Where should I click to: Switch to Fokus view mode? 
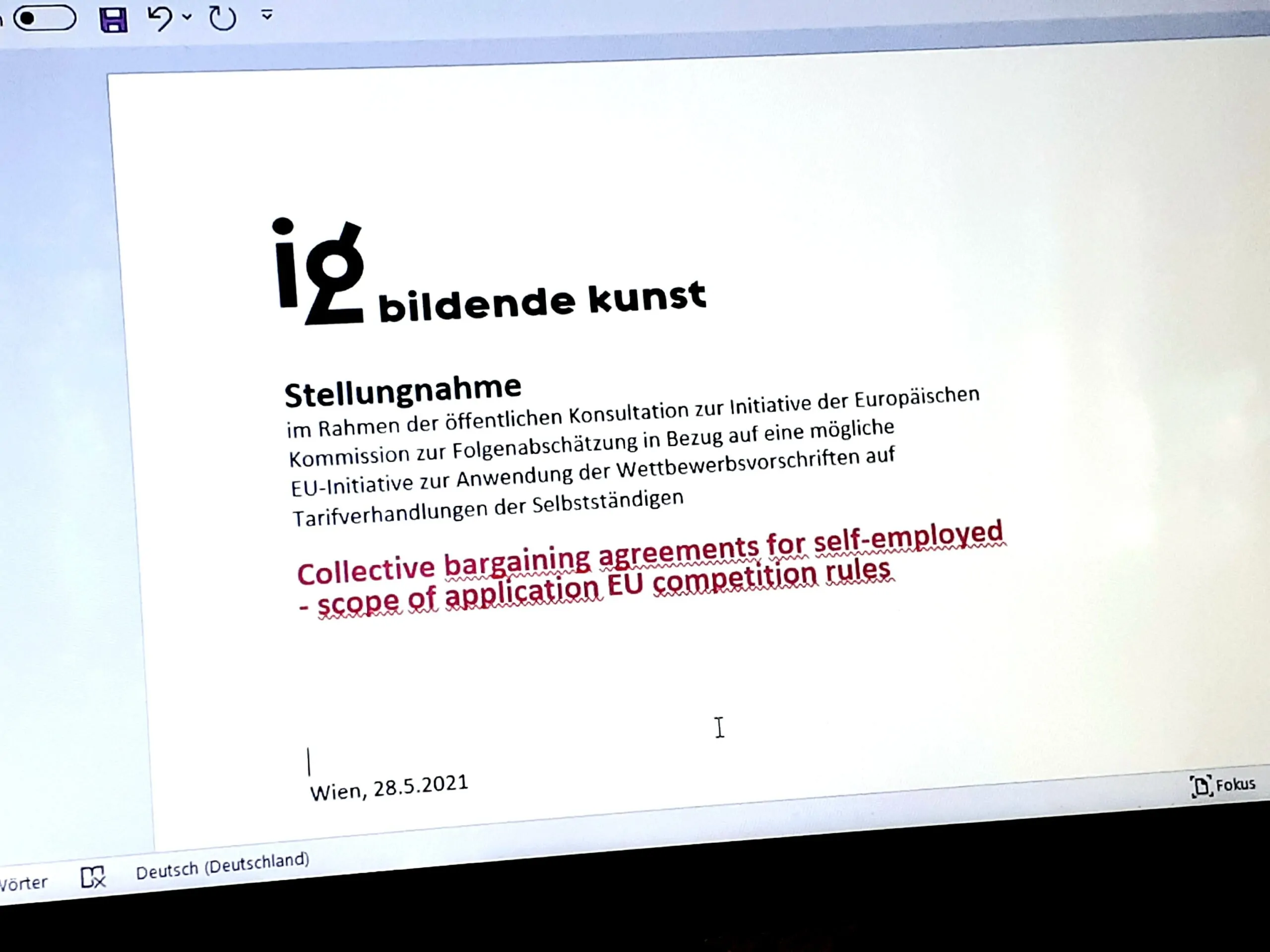point(1223,784)
